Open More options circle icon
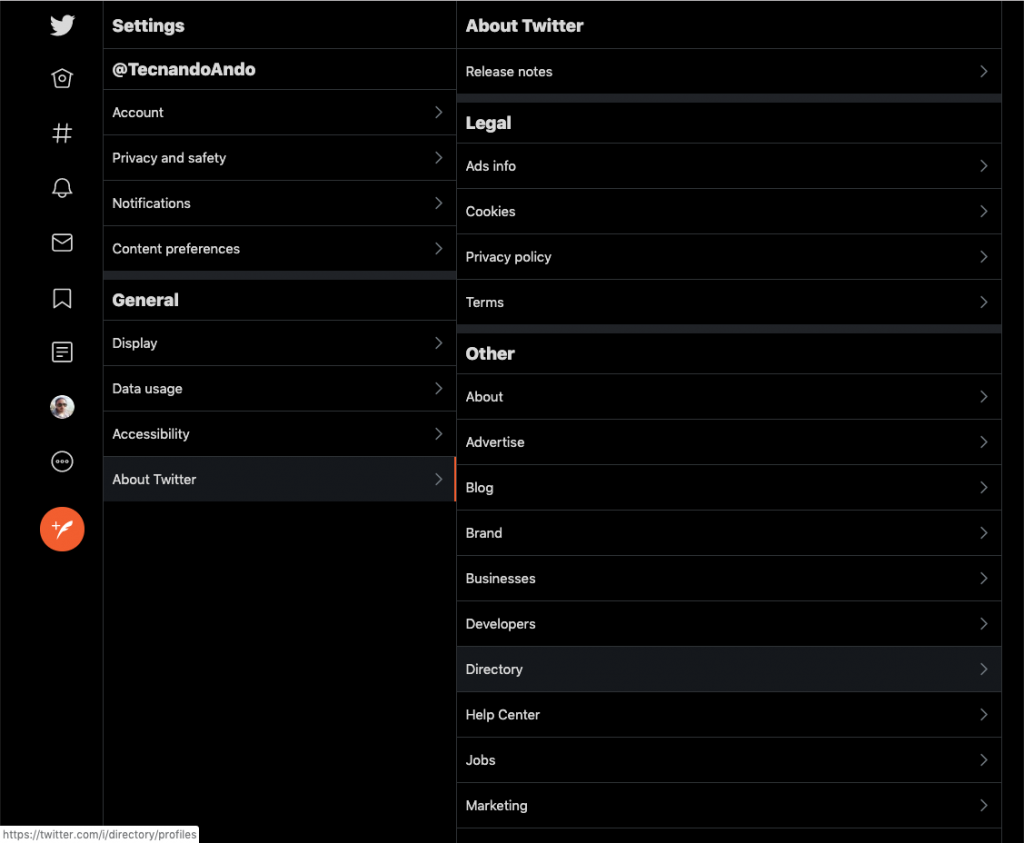 pyautogui.click(x=62, y=462)
